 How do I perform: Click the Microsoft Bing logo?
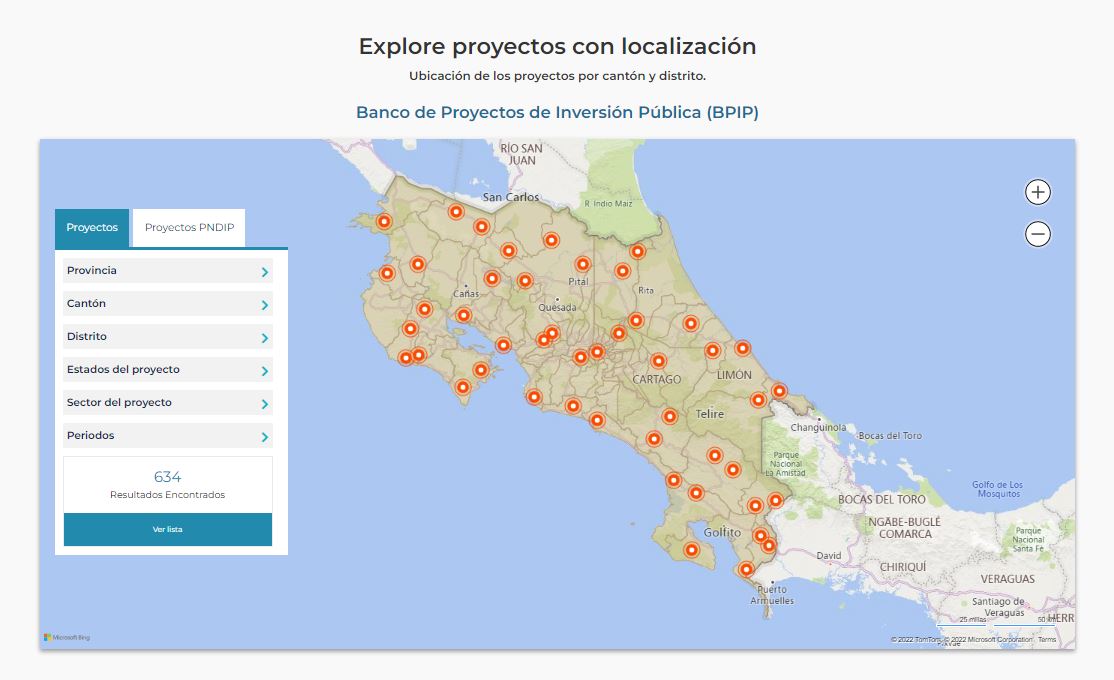tap(68, 636)
